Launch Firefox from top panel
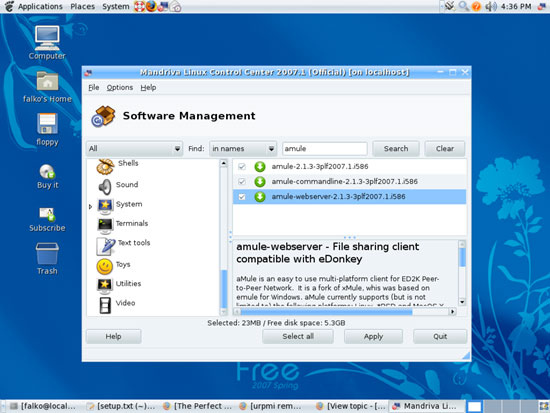This screenshot has width=550, height=413. 151,6
